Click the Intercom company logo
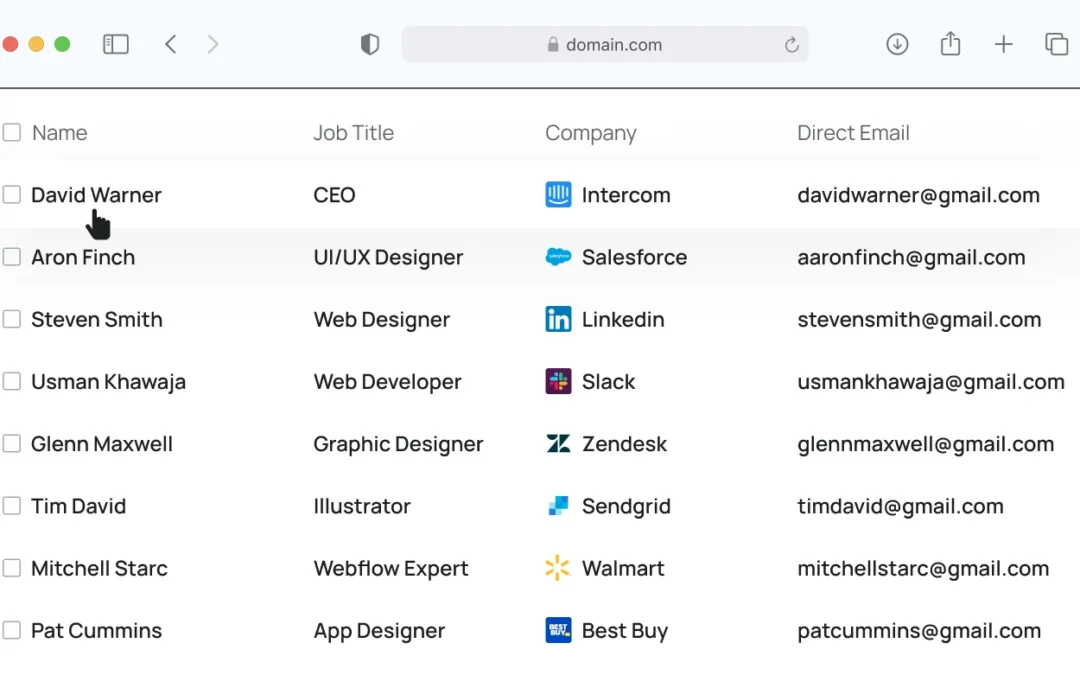The height and width of the screenshot is (675, 1080). (558, 195)
